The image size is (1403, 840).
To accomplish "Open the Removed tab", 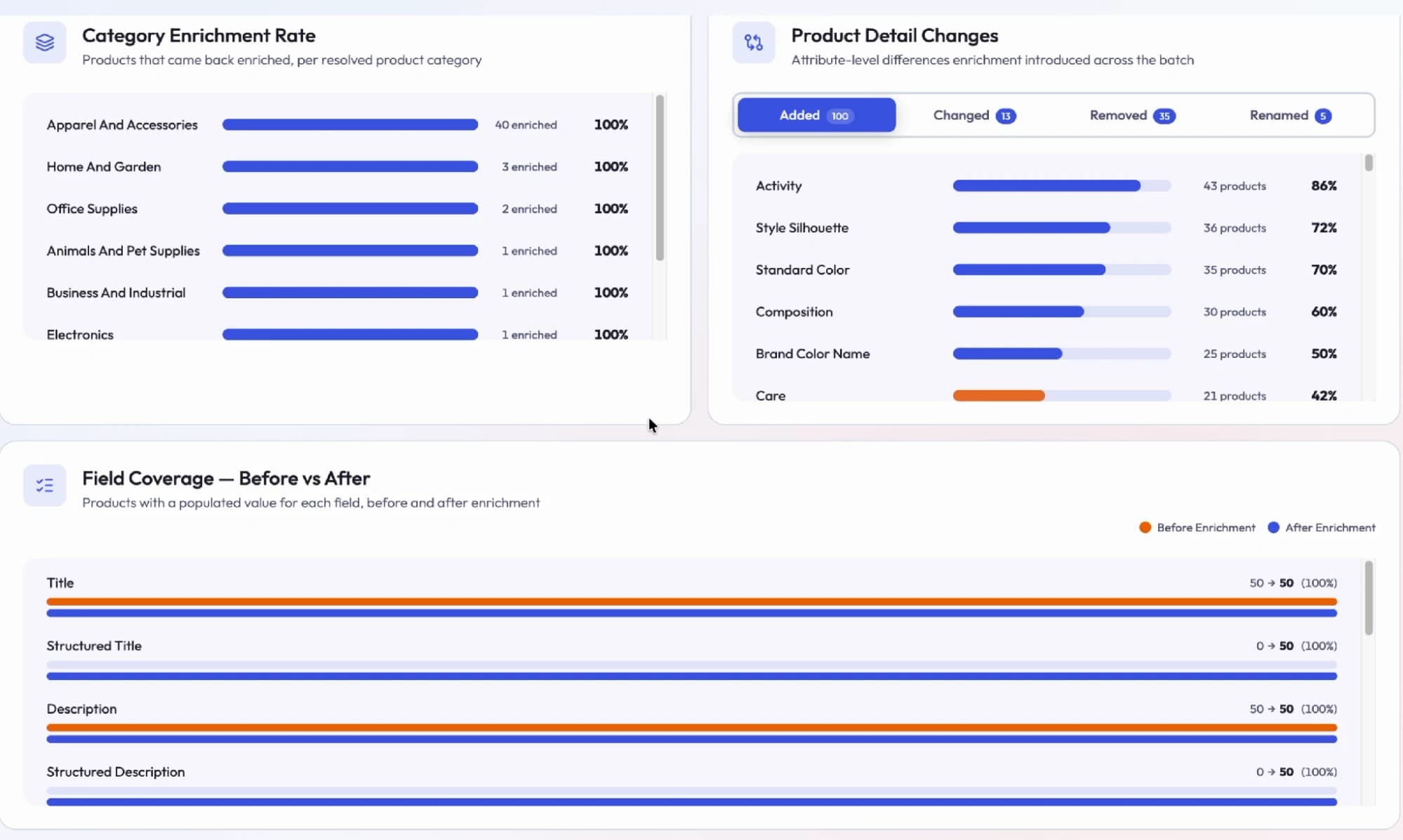I will [1132, 115].
